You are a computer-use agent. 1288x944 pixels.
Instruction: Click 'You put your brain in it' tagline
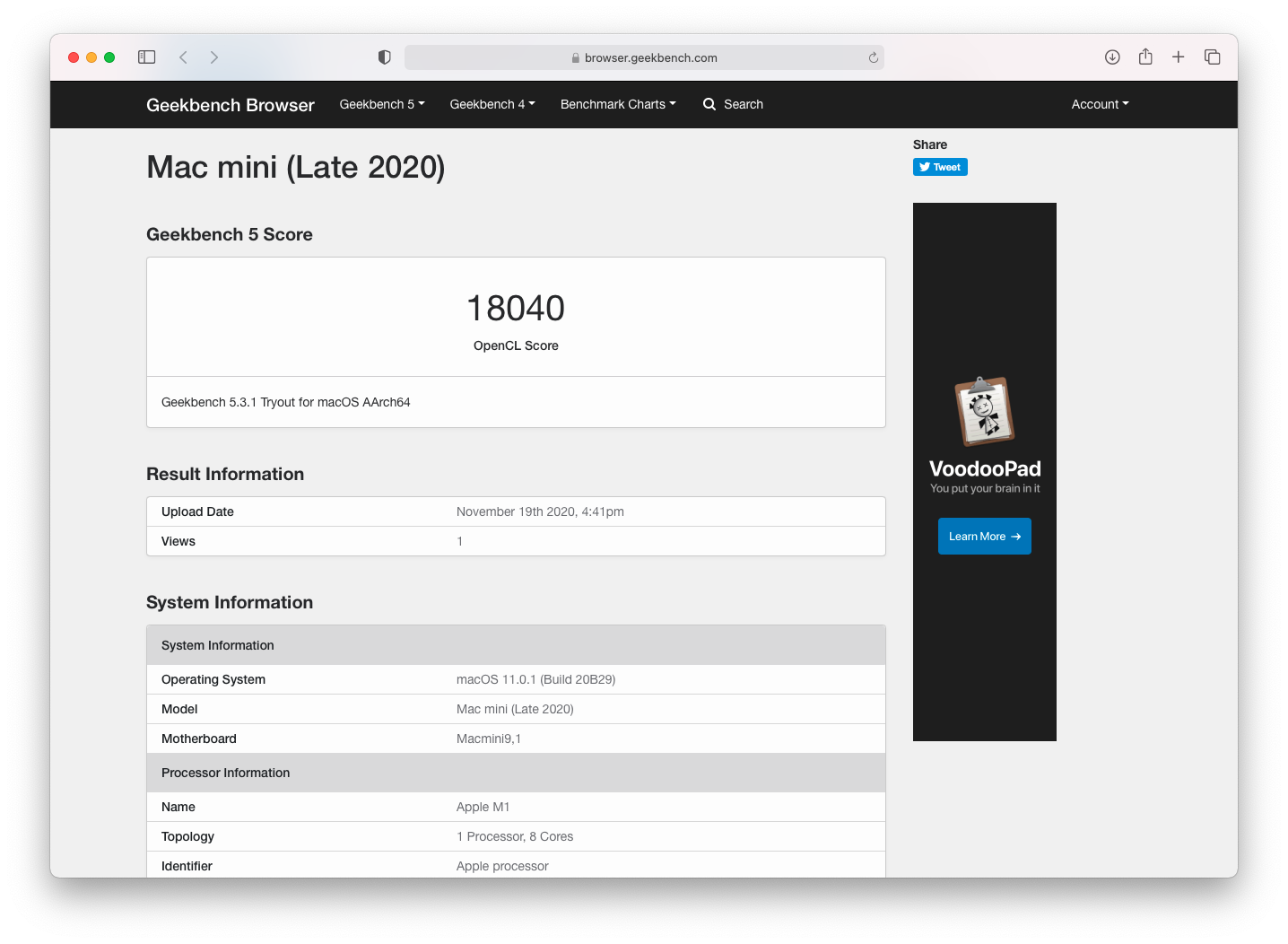coord(985,488)
